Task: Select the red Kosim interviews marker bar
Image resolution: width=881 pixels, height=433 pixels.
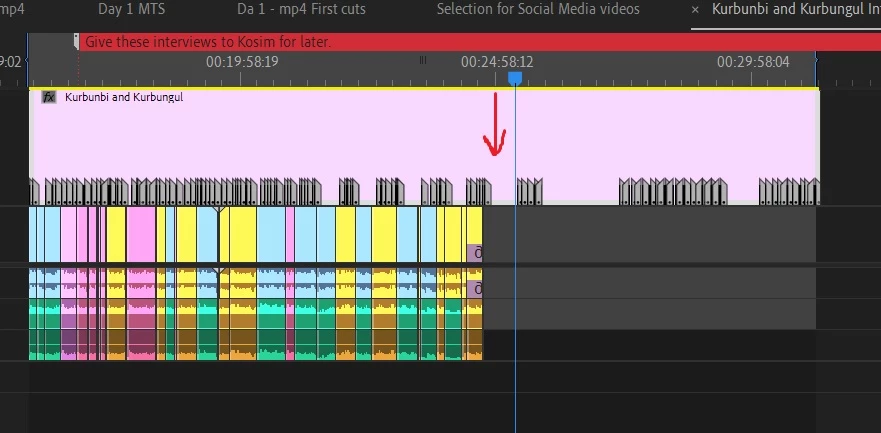Action: pos(480,42)
